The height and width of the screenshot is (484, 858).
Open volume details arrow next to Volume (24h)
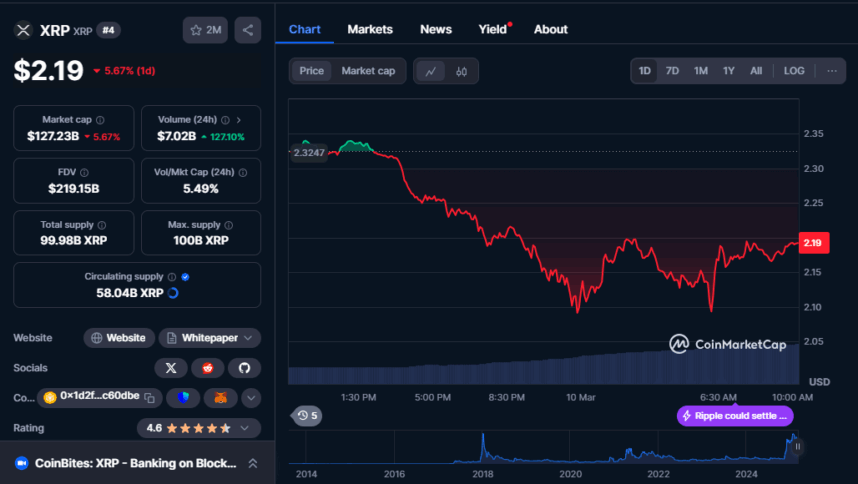[x=239, y=120]
